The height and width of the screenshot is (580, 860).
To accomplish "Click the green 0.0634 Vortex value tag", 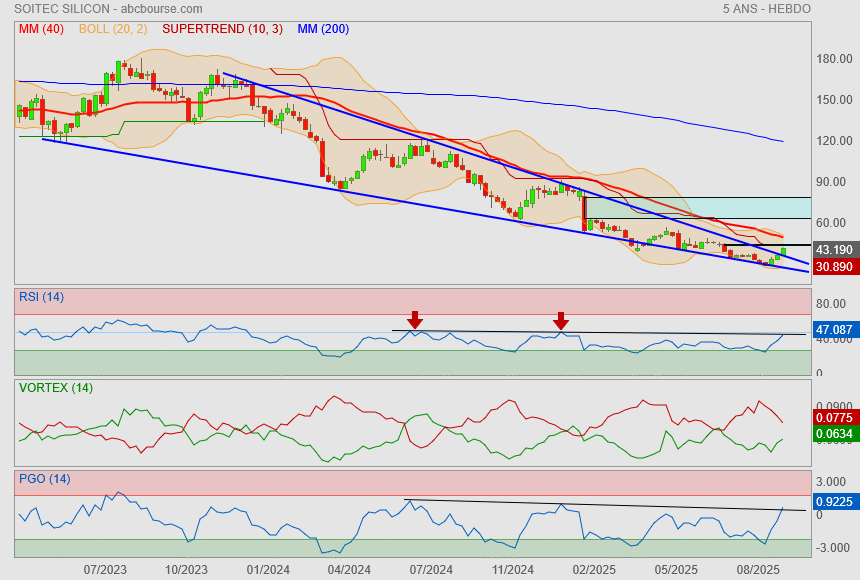I will tap(834, 434).
